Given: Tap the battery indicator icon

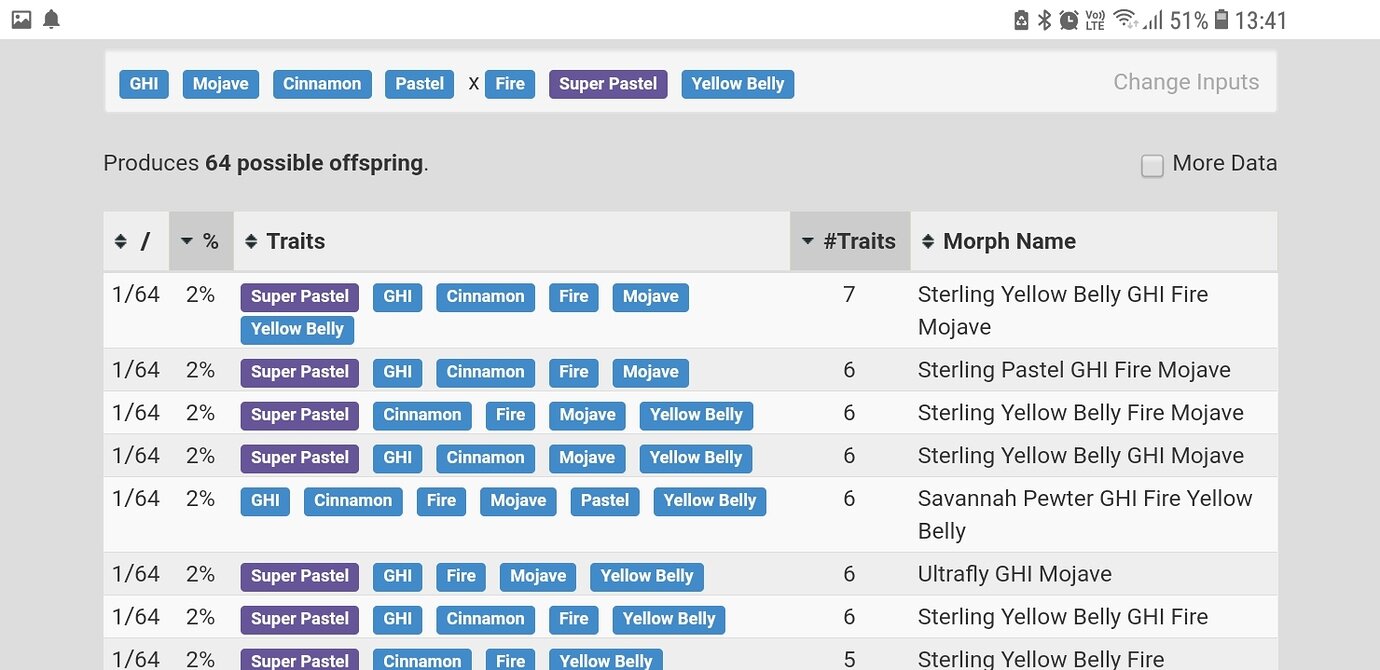Looking at the screenshot, I should pos(1220,19).
